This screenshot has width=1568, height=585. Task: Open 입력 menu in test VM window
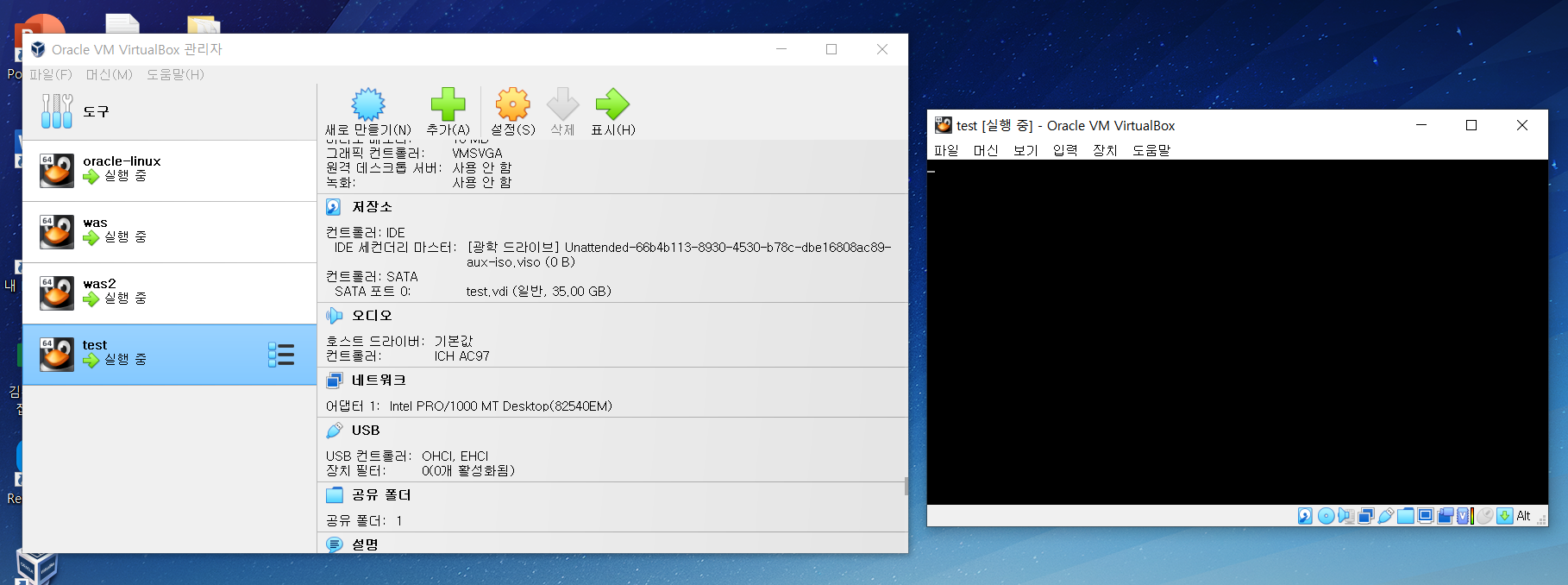click(x=1065, y=150)
